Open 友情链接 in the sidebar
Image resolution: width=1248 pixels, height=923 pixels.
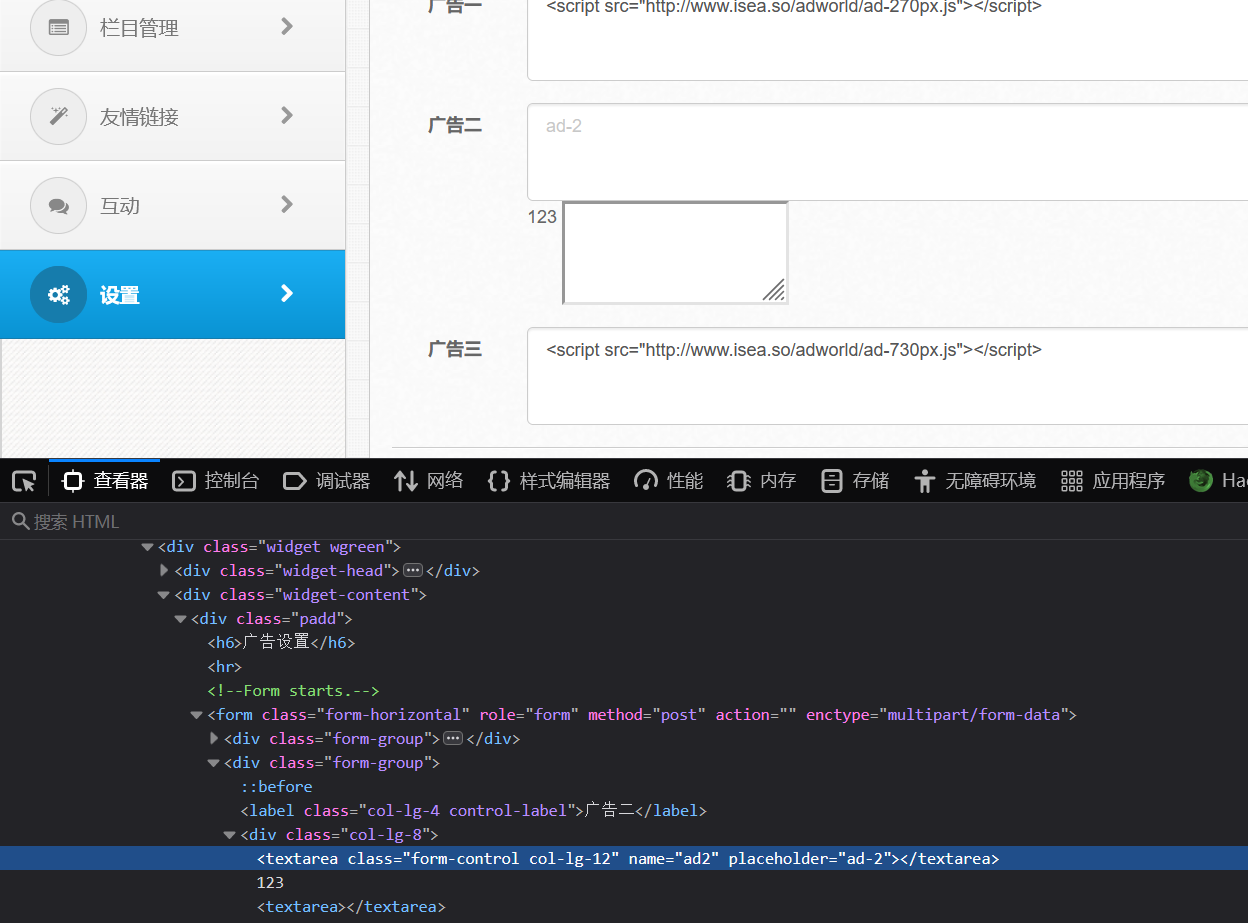172,116
